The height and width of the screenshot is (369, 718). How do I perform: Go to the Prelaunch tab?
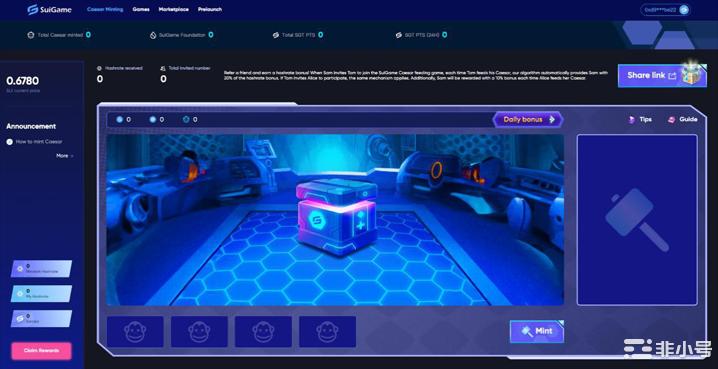pos(210,9)
